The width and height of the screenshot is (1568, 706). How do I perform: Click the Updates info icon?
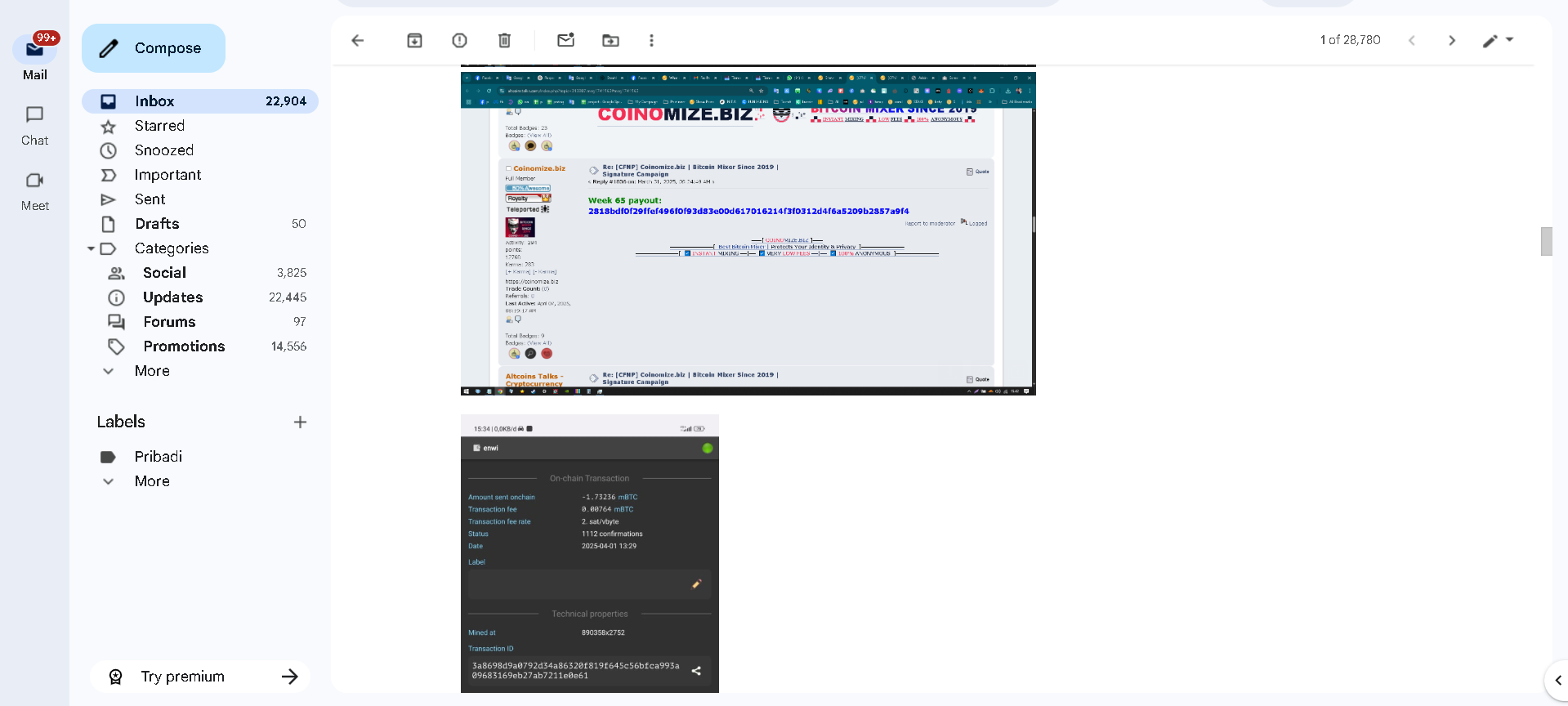point(116,297)
